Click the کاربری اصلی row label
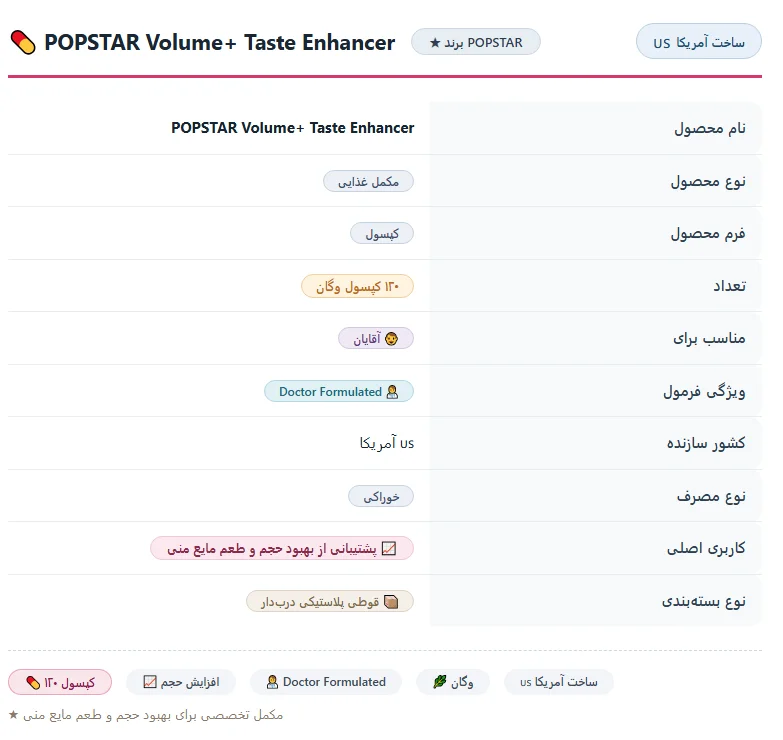 (706, 548)
